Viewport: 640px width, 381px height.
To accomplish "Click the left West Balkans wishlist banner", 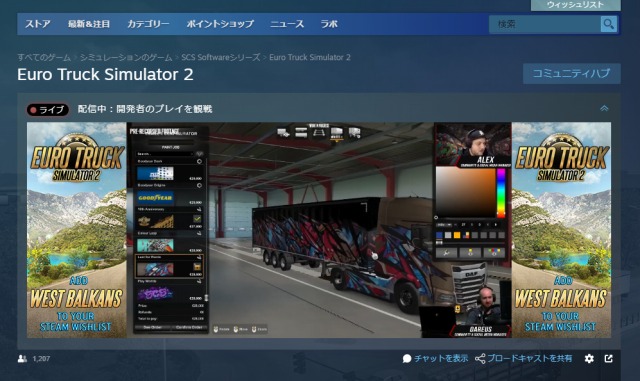I will coord(77,230).
